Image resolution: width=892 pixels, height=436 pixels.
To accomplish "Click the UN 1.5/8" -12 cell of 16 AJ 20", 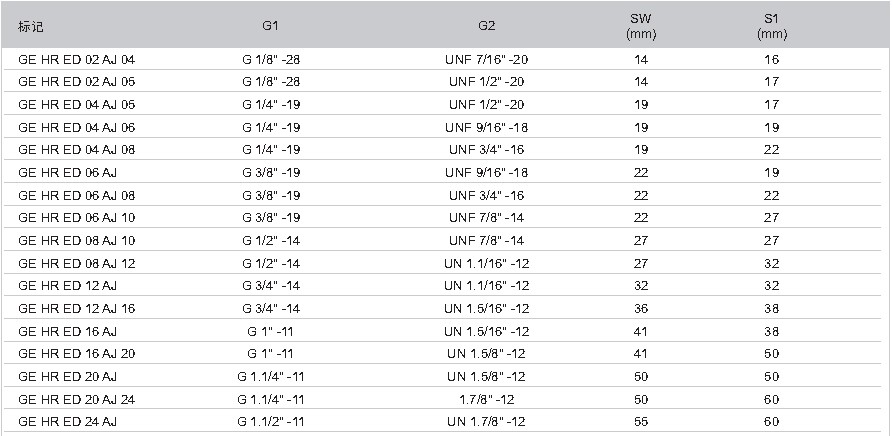I will click(x=486, y=353).
